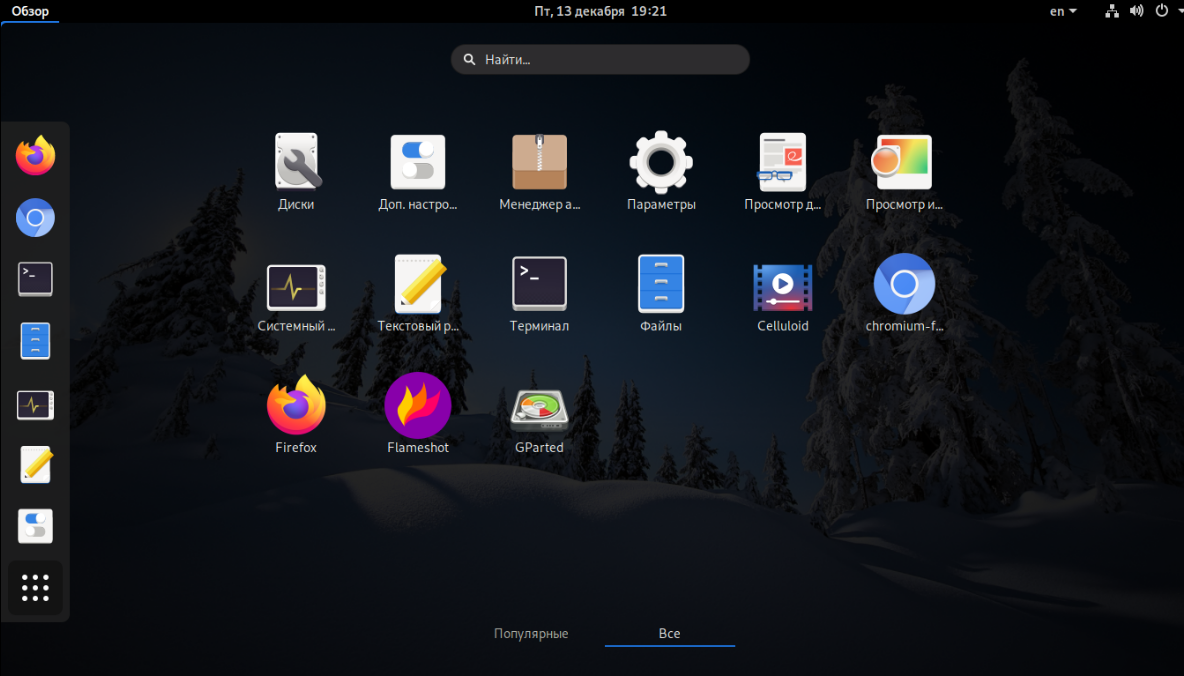Click the Найти search field
The width and height of the screenshot is (1184, 676).
(x=599, y=59)
